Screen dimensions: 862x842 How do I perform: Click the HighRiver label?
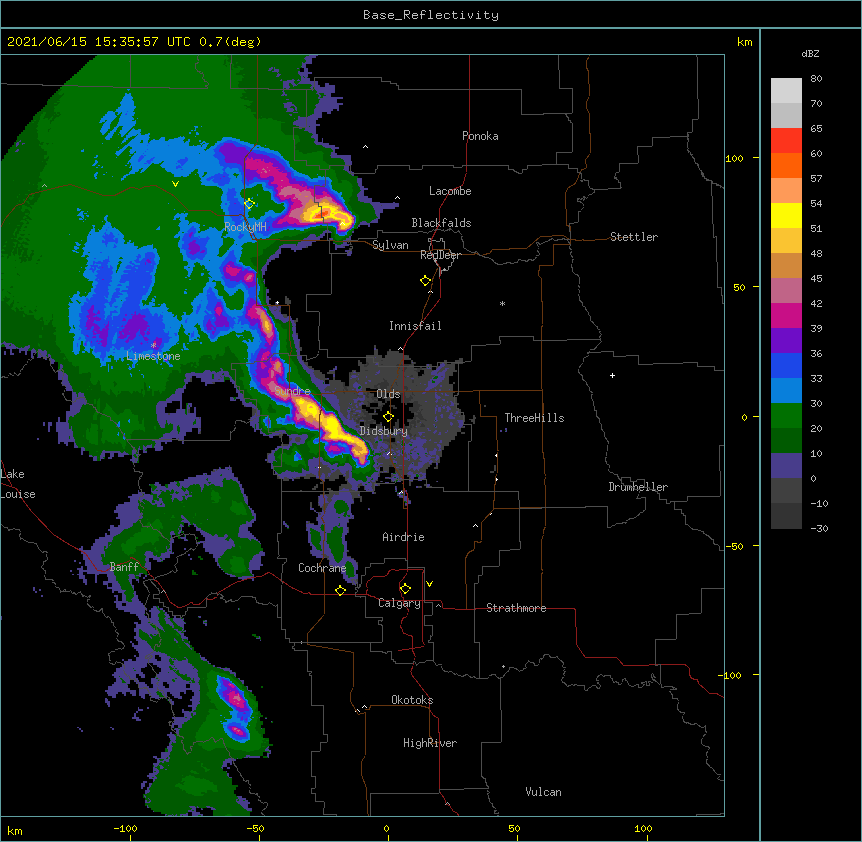click(430, 743)
